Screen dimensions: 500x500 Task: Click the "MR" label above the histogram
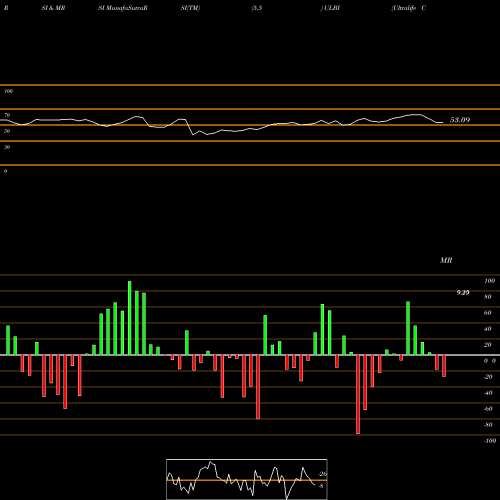(x=446, y=260)
